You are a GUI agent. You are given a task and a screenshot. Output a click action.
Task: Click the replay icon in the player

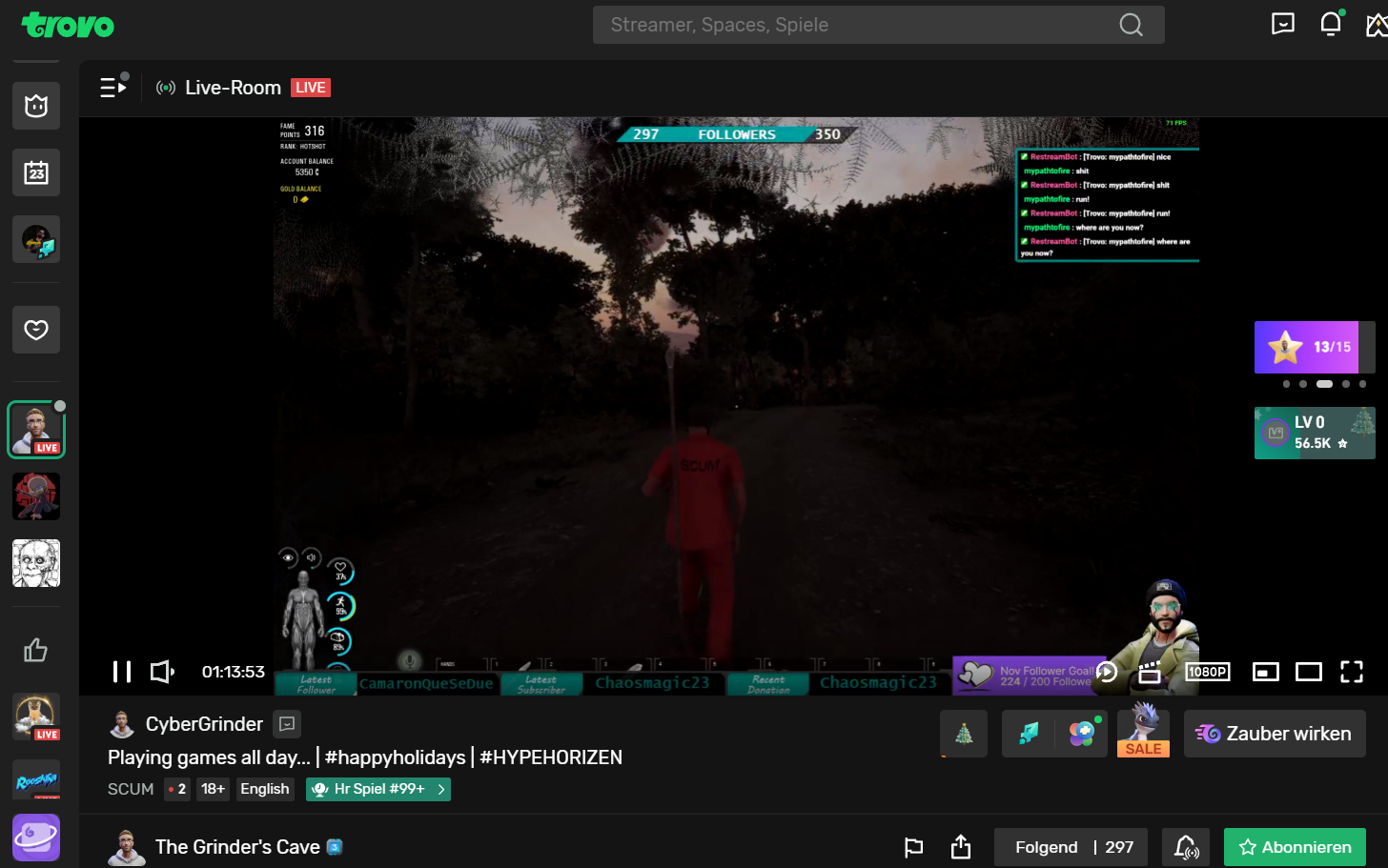[1107, 672]
